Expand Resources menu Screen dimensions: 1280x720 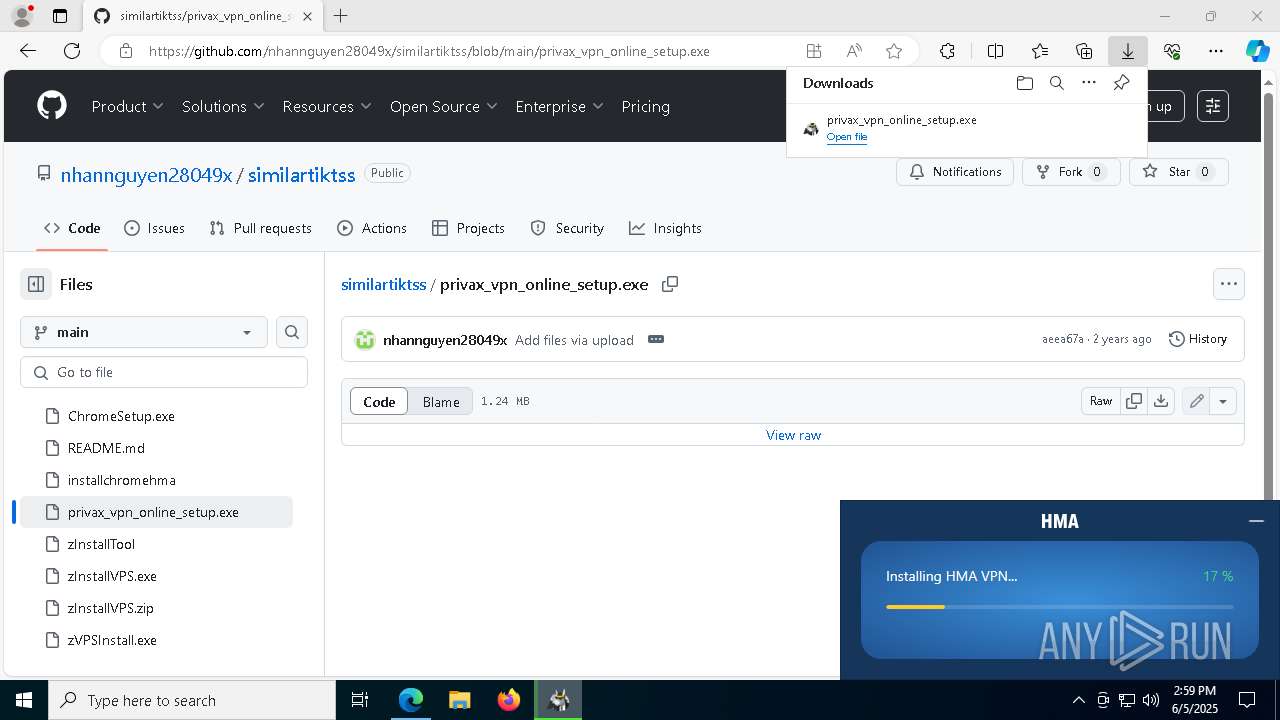click(x=327, y=106)
